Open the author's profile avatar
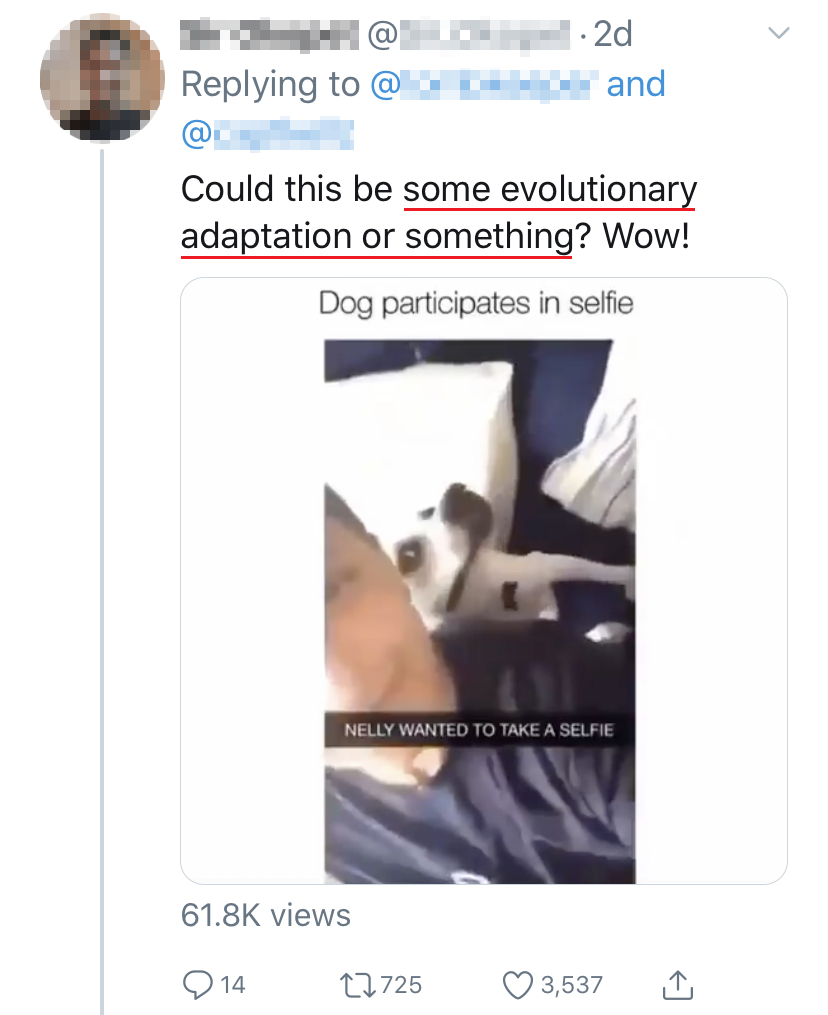This screenshot has height=1015, width=828. (102, 80)
